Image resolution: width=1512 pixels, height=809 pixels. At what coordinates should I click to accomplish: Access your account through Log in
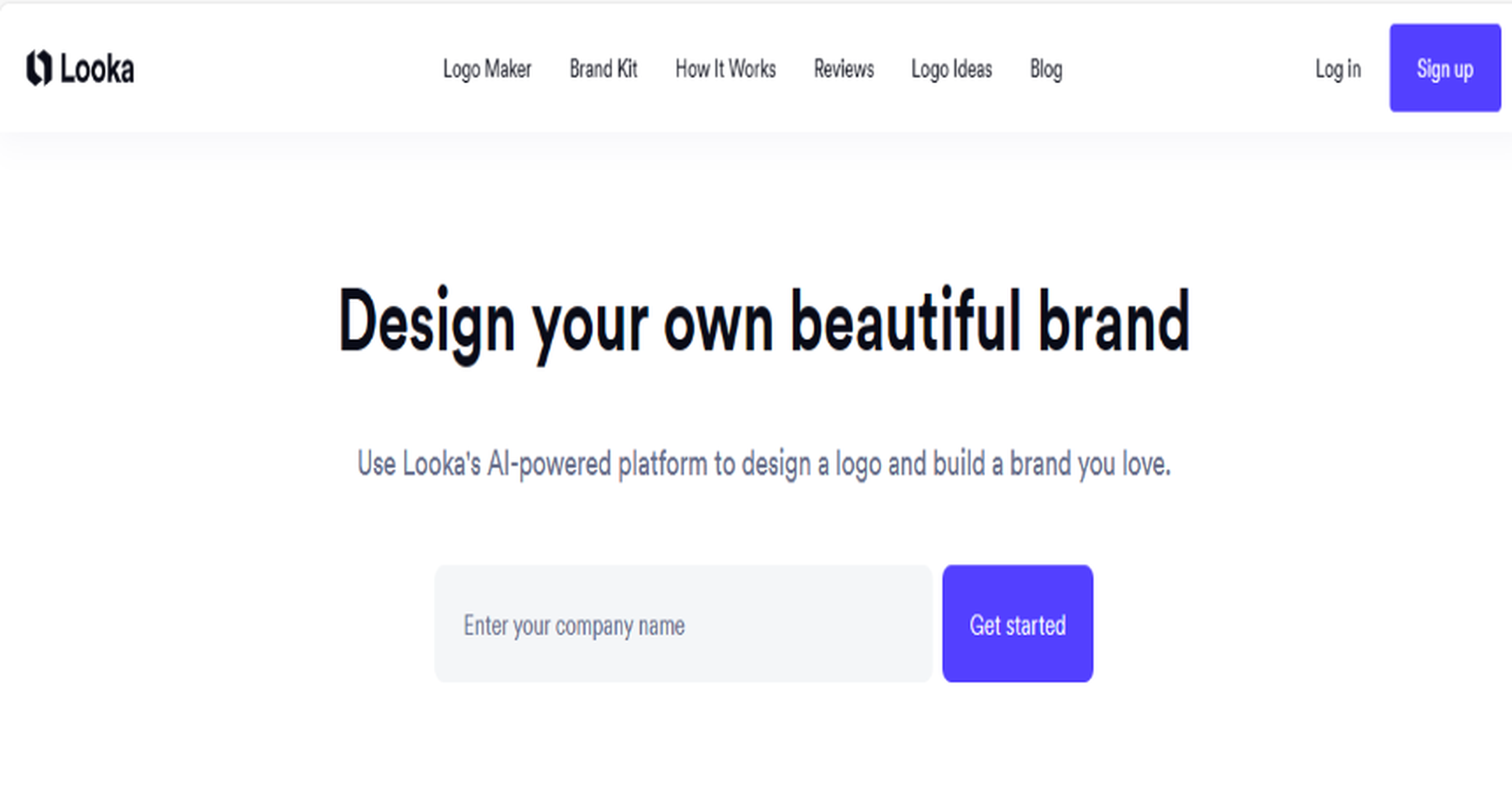(1339, 69)
